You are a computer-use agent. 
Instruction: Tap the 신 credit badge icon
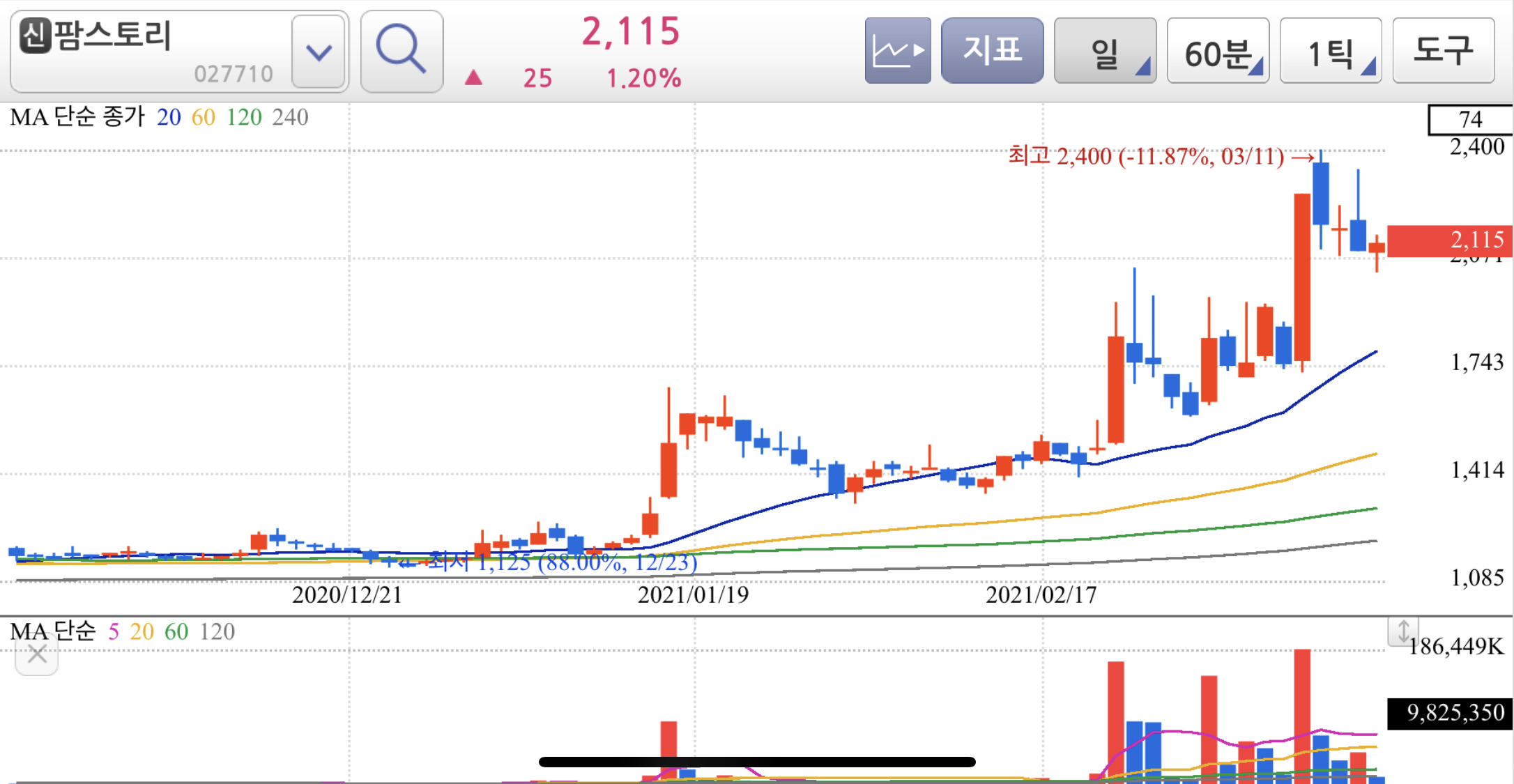pos(36,35)
